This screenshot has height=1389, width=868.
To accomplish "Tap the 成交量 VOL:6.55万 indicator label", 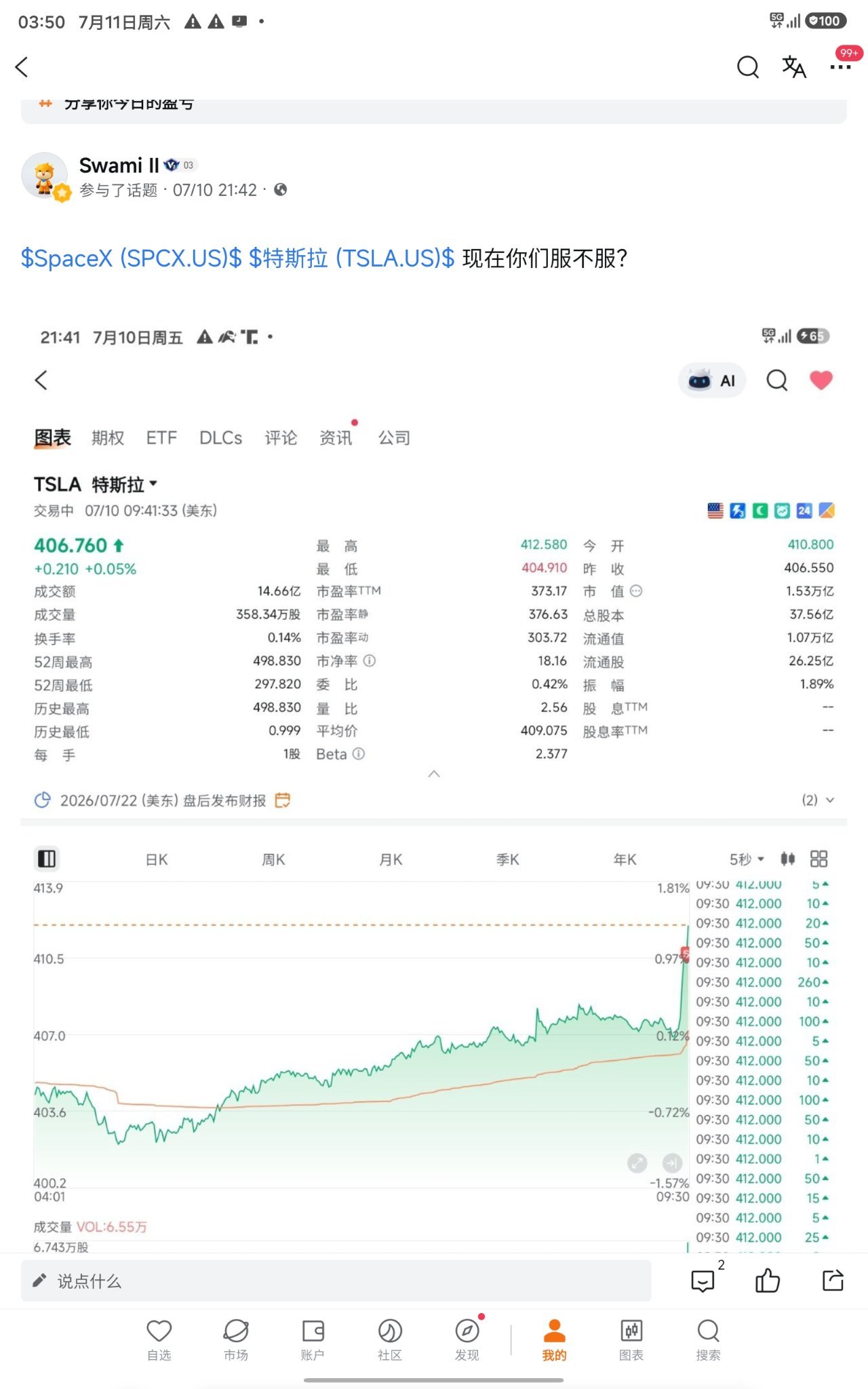I will [x=90, y=1227].
